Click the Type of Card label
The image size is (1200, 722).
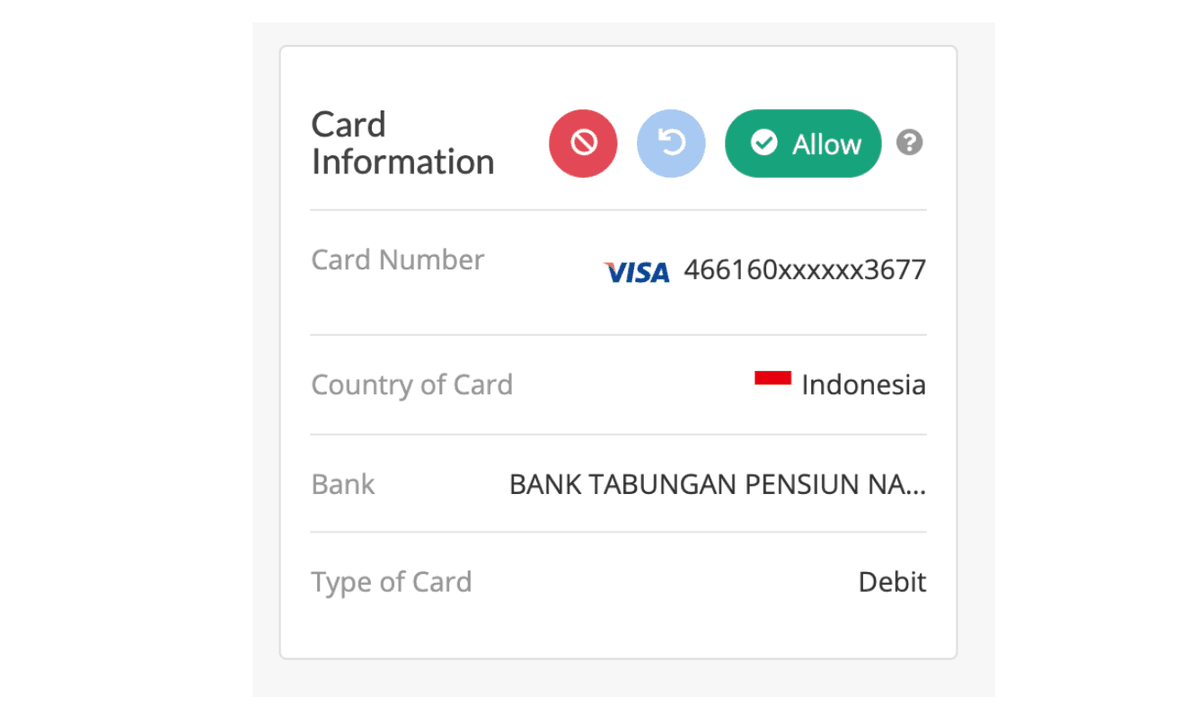coord(391,582)
